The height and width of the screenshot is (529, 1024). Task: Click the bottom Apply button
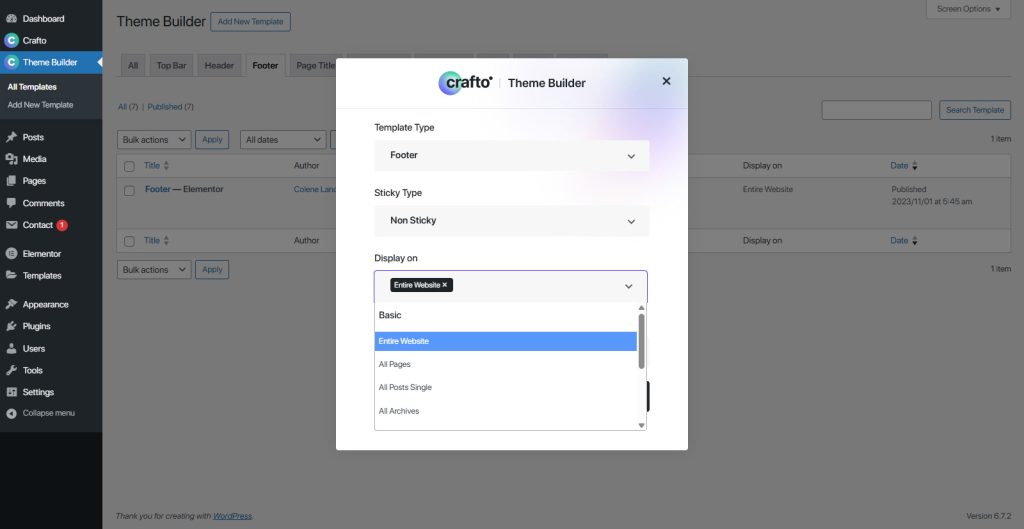[x=212, y=270]
